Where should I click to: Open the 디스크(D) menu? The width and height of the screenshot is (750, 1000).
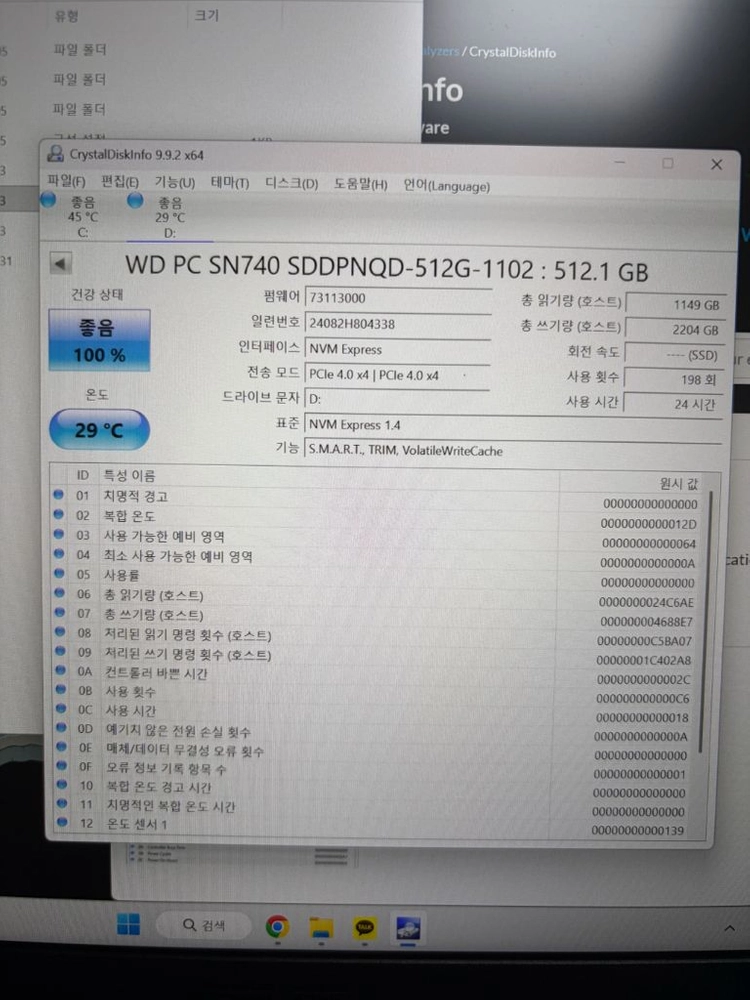pyautogui.click(x=291, y=184)
